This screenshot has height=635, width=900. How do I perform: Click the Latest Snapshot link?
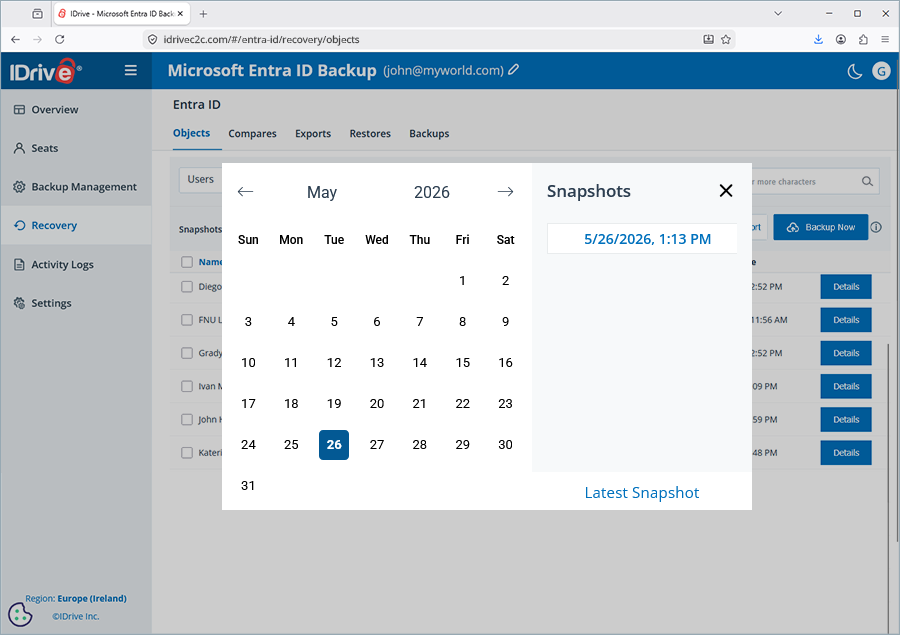pos(642,493)
